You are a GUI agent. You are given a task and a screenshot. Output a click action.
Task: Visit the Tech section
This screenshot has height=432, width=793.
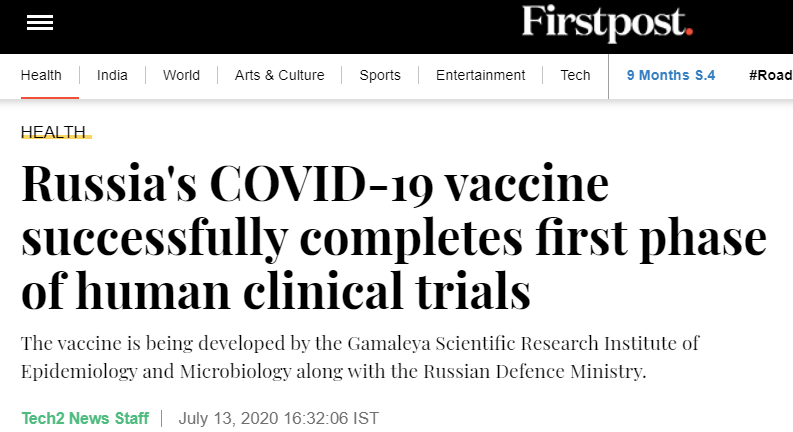(x=576, y=75)
